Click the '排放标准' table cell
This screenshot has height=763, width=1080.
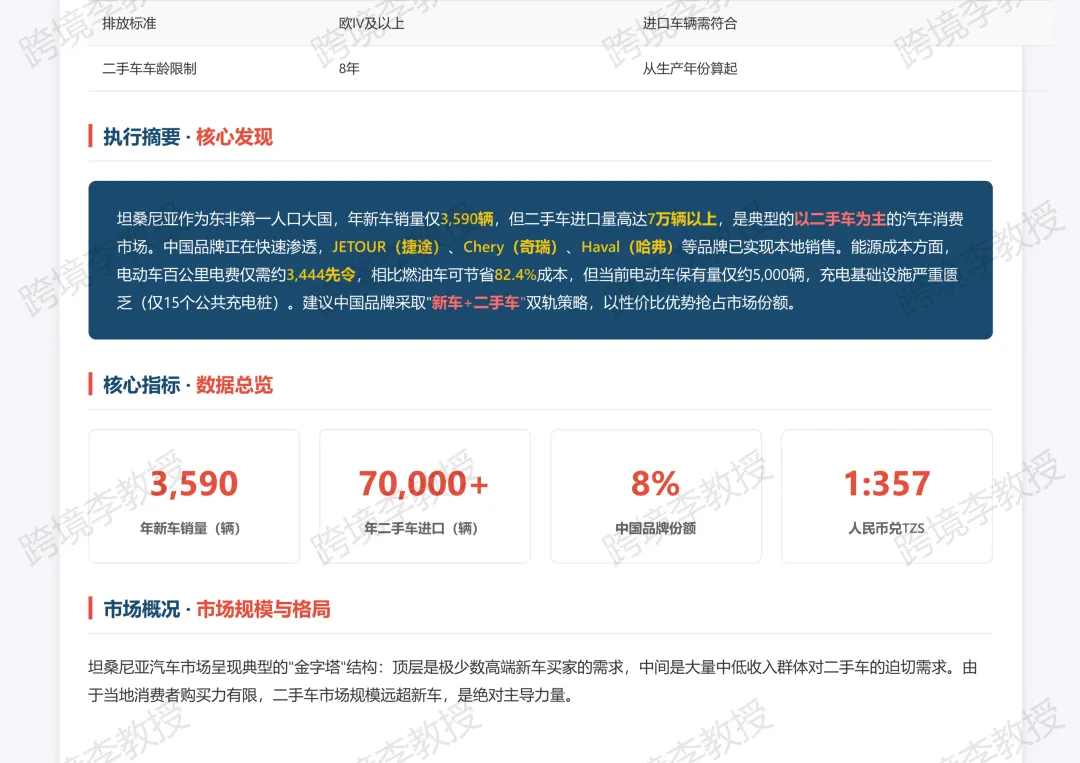coord(129,23)
